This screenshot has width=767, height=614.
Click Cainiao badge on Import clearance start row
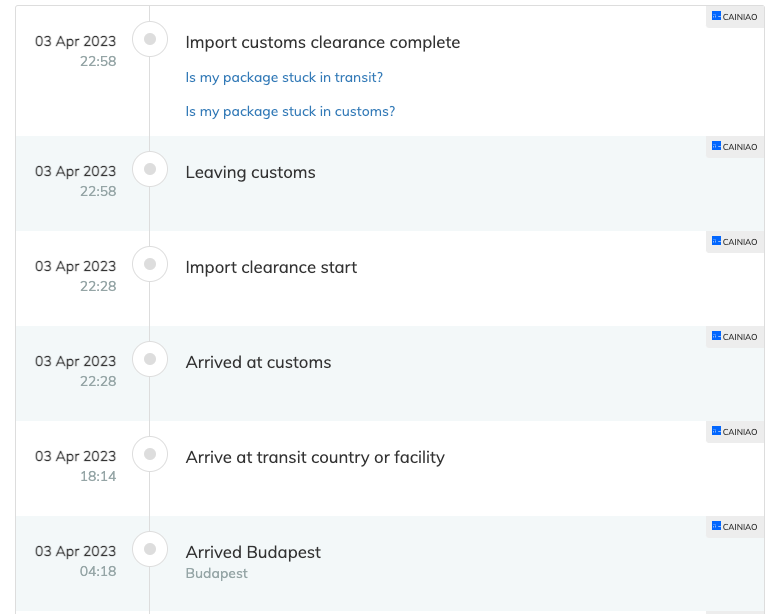tap(735, 242)
